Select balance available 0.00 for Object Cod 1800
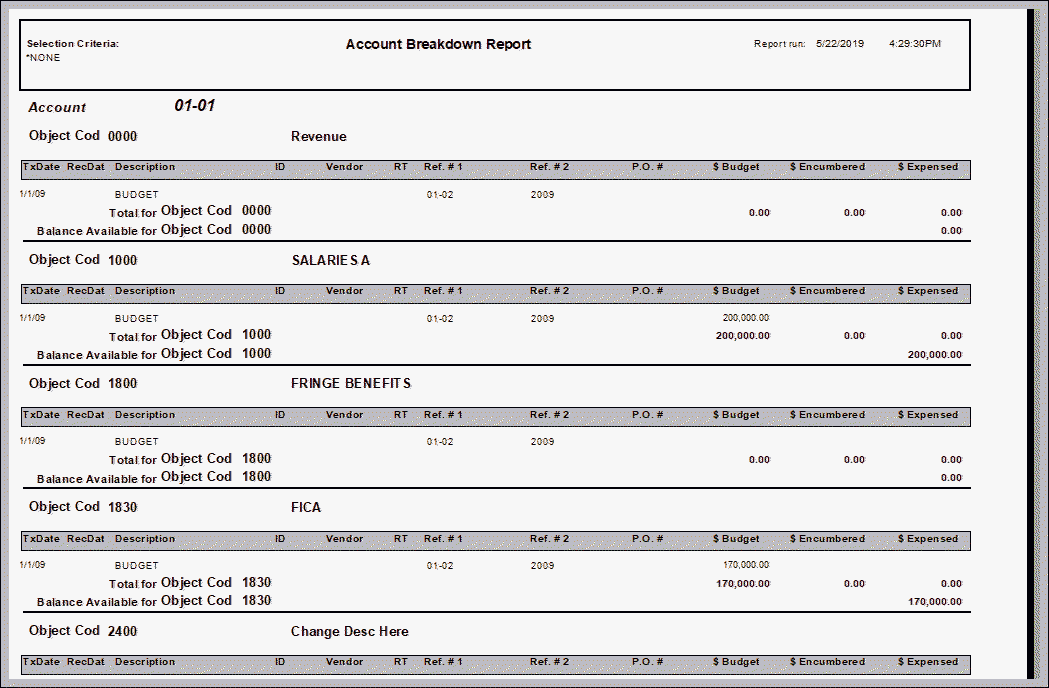Screen dimensions: 1049x688 [x=951, y=478]
